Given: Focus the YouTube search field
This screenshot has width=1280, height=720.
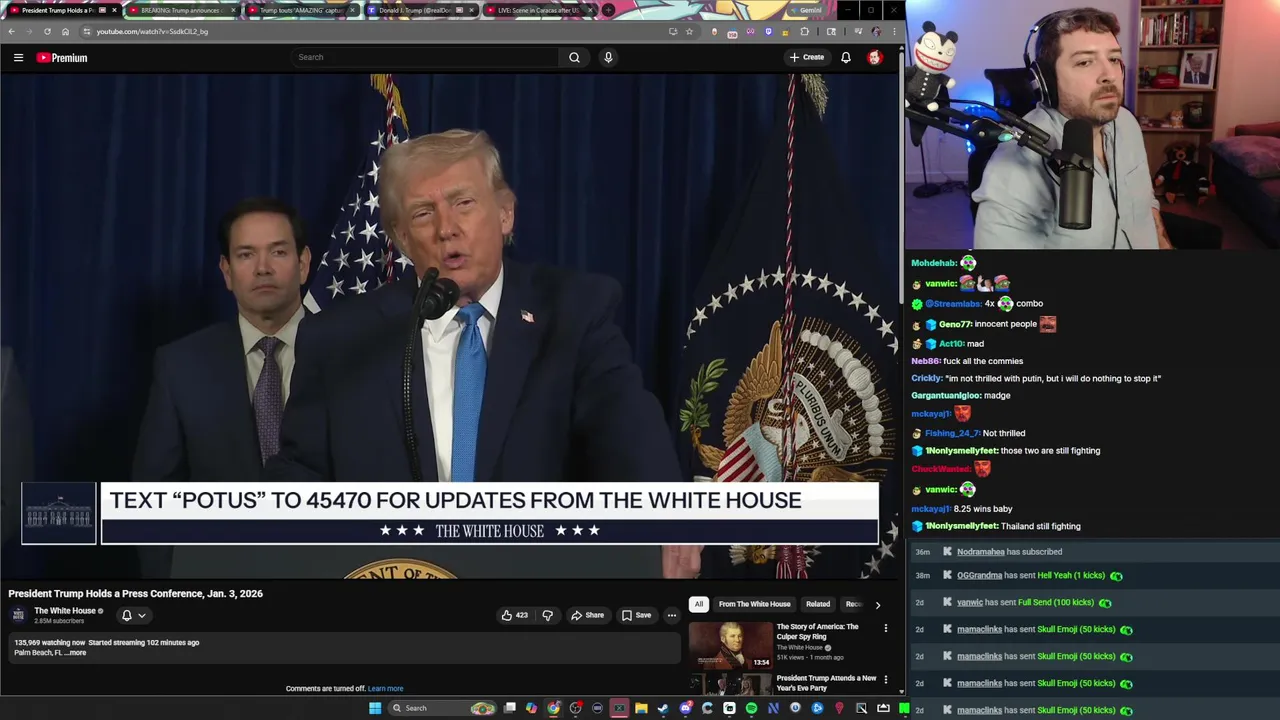Looking at the screenshot, I should (425, 57).
